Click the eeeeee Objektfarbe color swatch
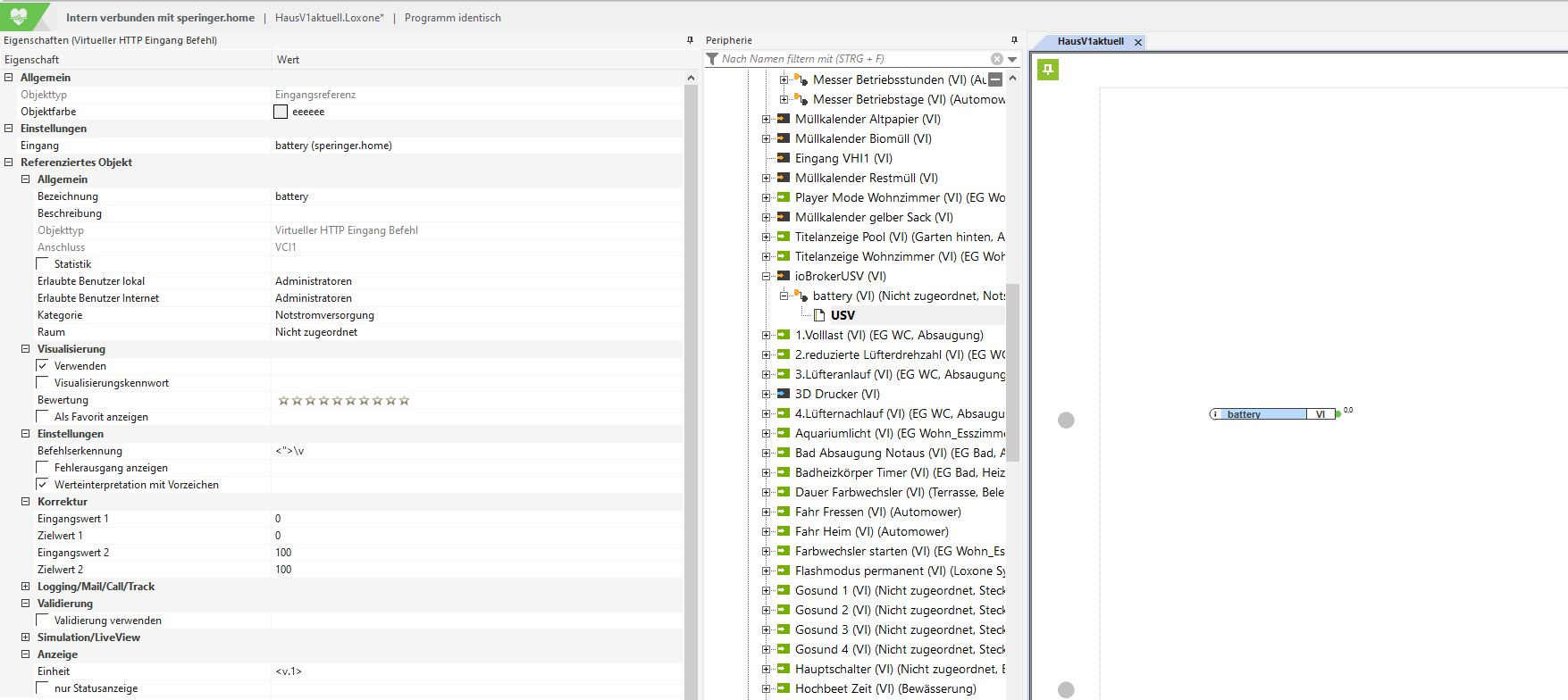Image resolution: width=1568 pixels, height=700 pixels. pos(281,112)
